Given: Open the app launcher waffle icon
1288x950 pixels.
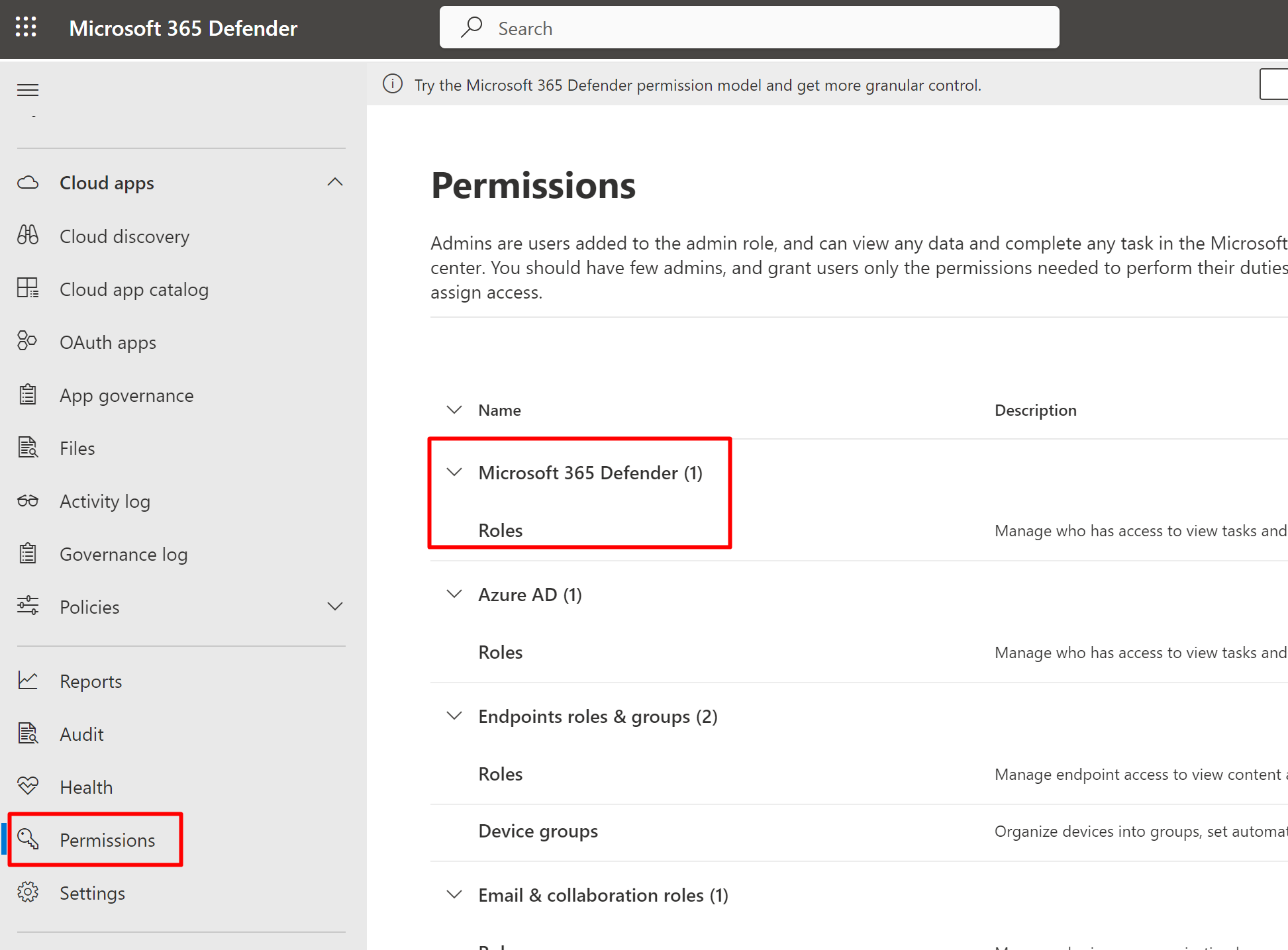Looking at the screenshot, I should 26,27.
